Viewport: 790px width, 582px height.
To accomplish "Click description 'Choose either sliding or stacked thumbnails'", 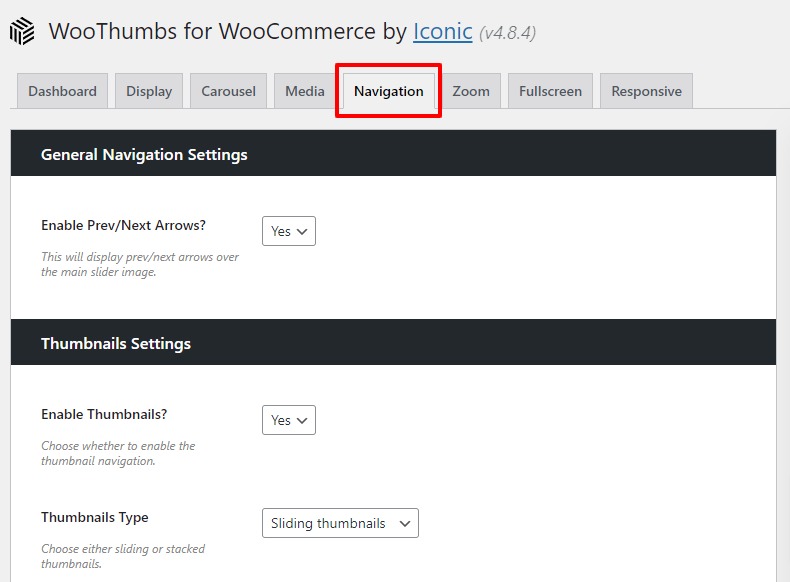I will click(x=123, y=556).
